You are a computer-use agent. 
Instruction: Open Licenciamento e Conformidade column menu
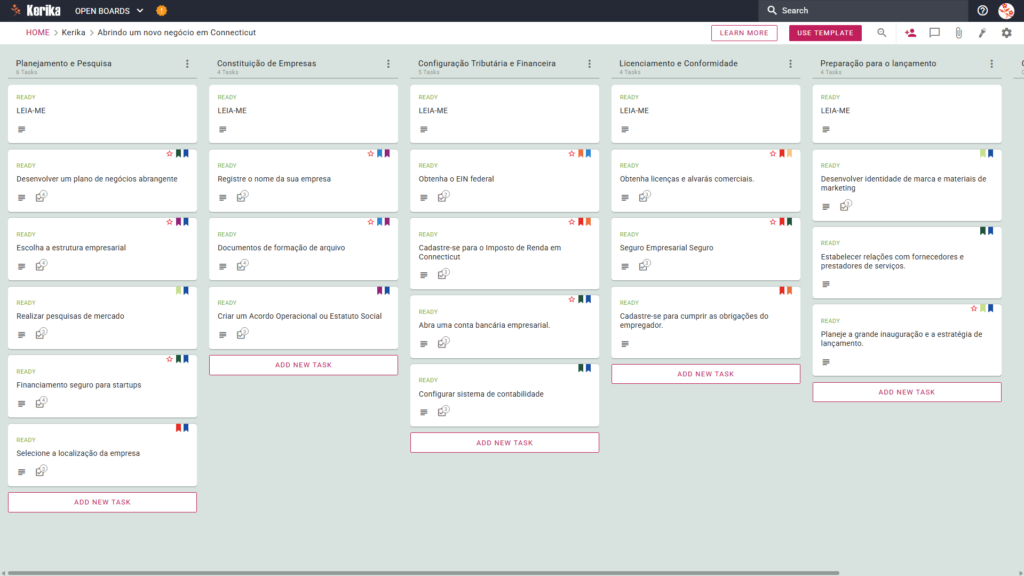(x=791, y=64)
